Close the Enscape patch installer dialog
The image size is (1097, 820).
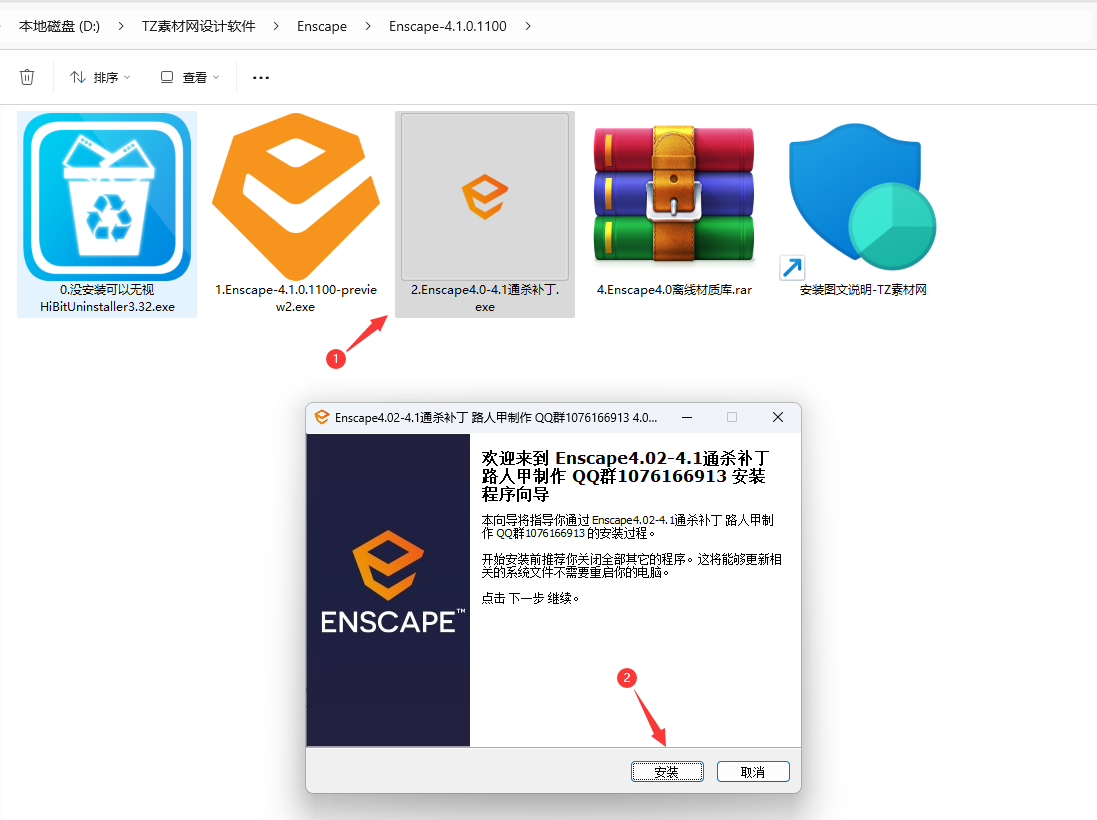click(777, 418)
